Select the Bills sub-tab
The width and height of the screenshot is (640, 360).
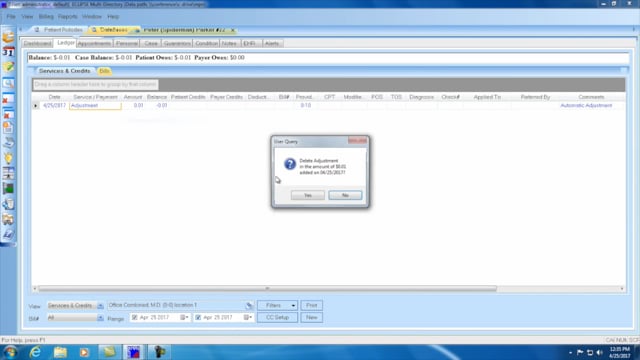(x=104, y=71)
